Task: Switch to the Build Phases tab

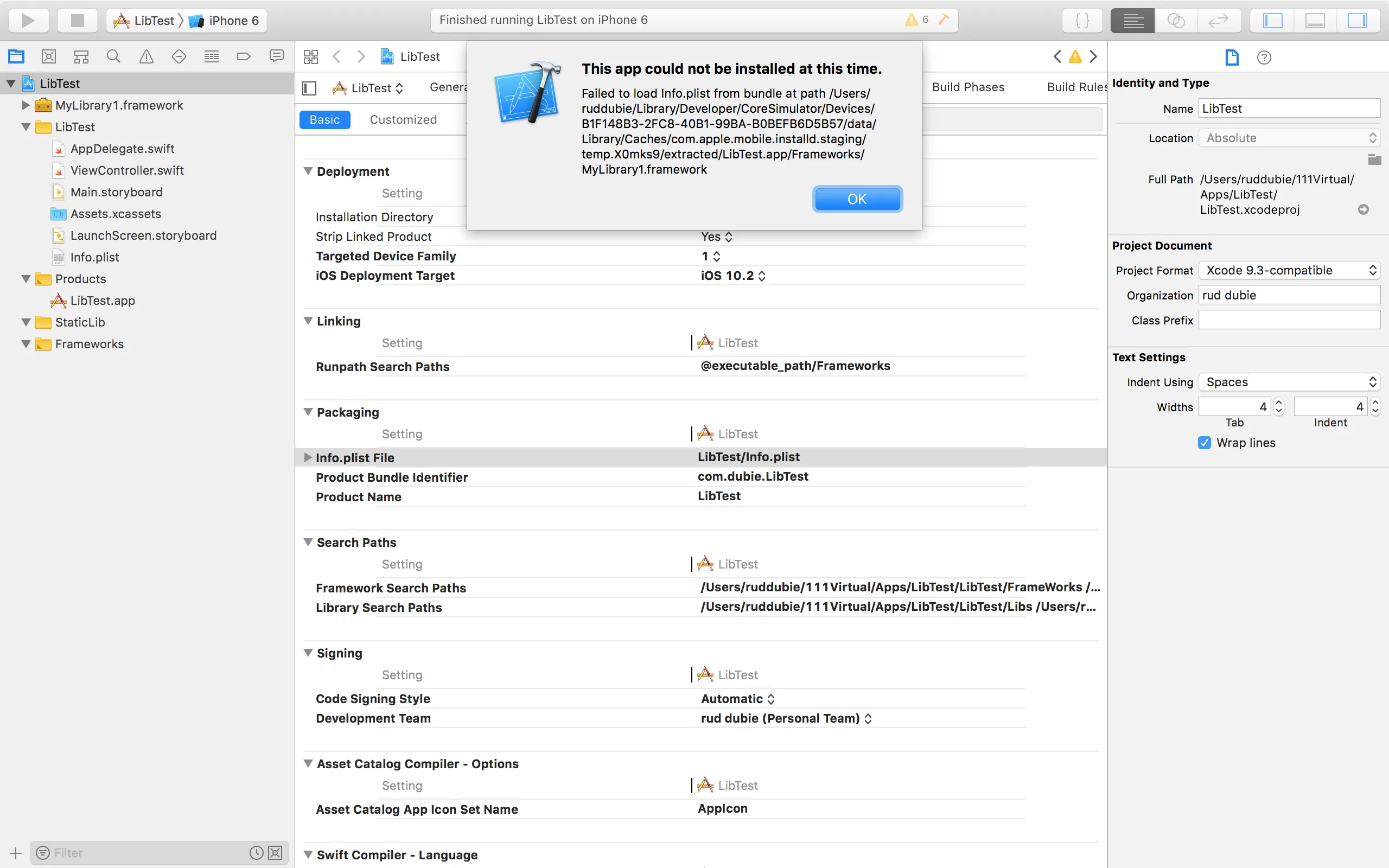Action: click(968, 87)
